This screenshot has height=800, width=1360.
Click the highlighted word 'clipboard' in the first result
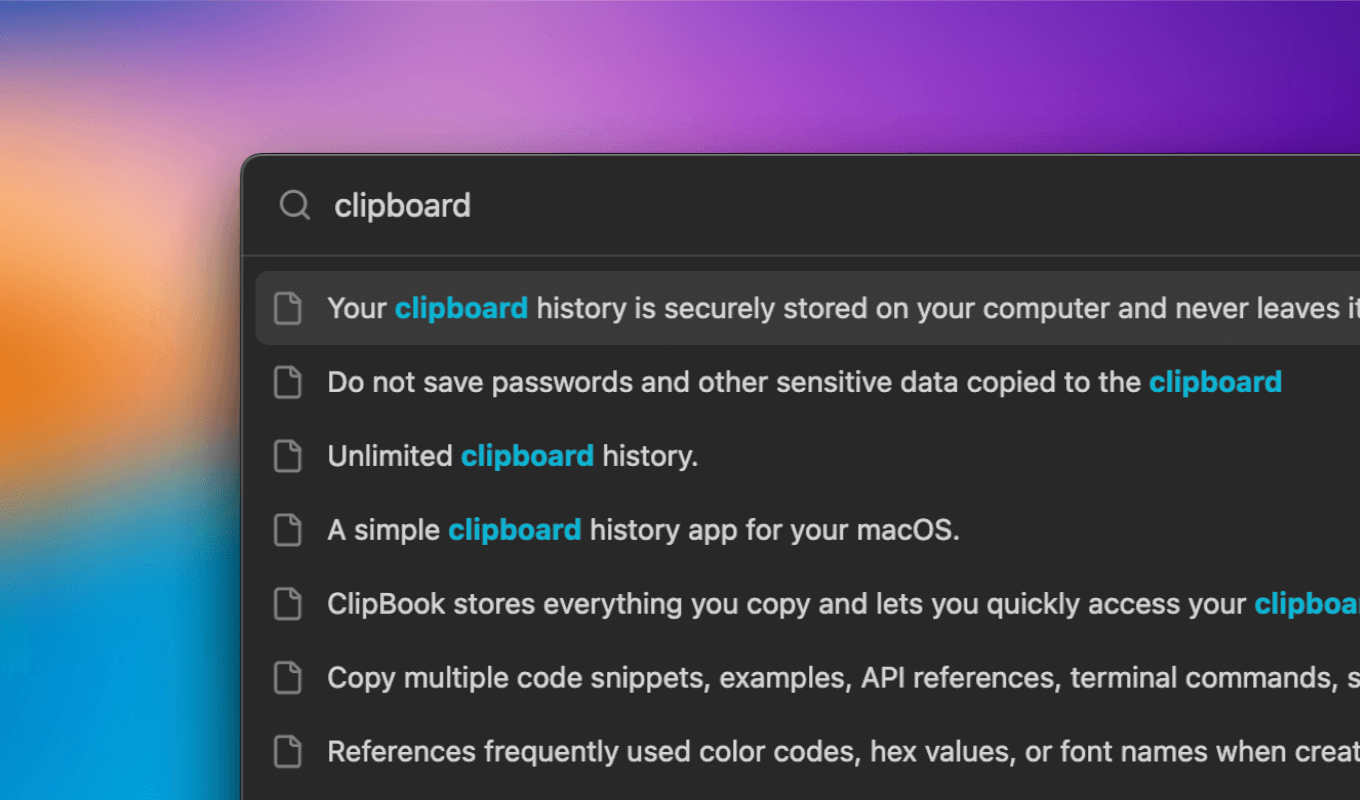click(461, 308)
